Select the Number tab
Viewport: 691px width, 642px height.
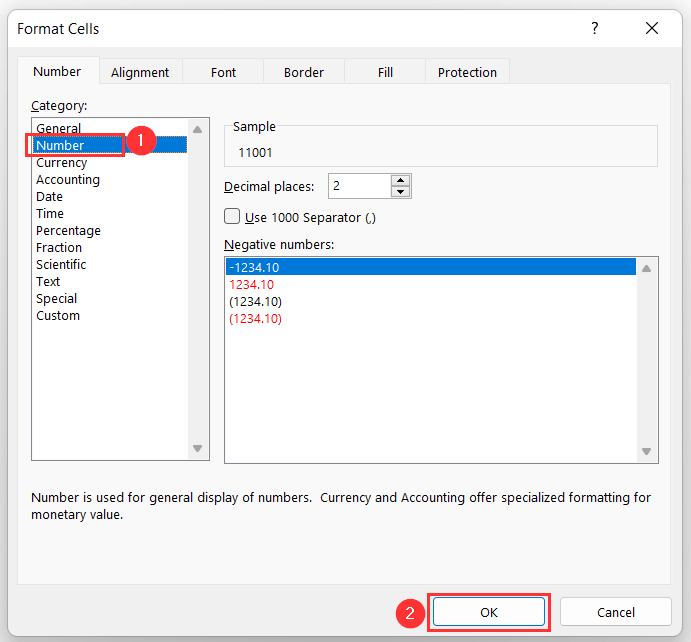pyautogui.click(x=57, y=71)
